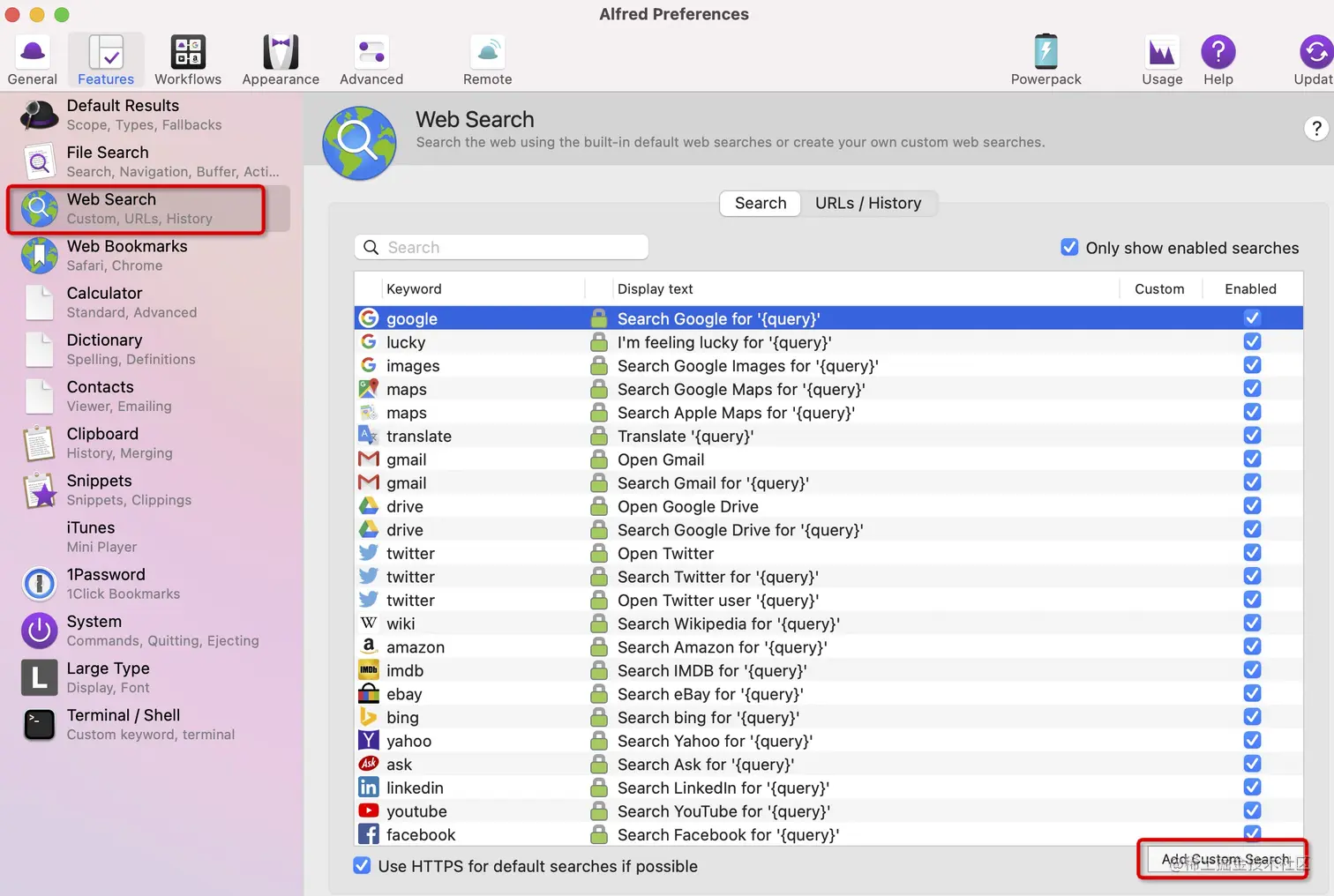
Task: Click the Clipboard sidebar icon
Action: [39, 444]
